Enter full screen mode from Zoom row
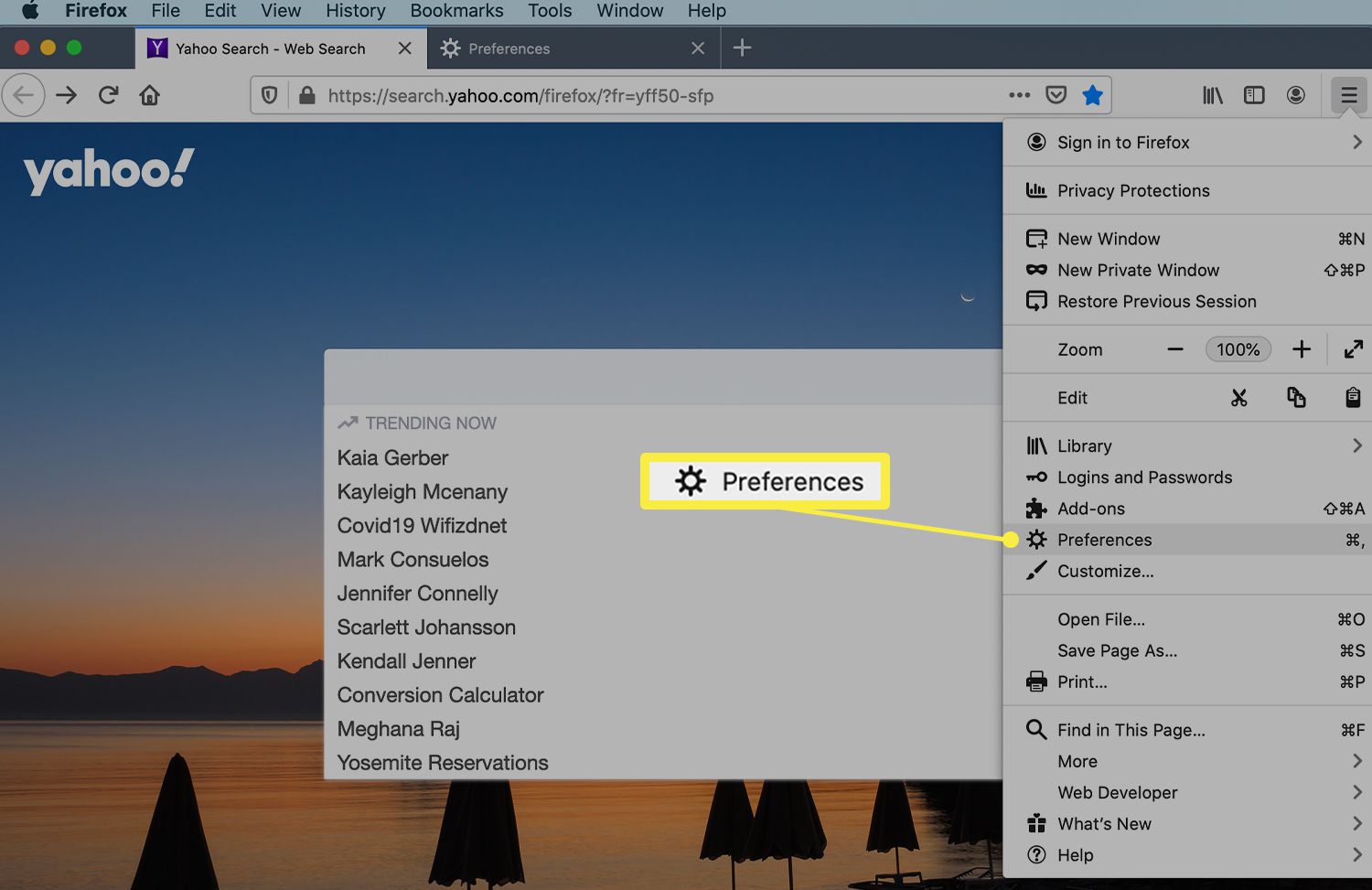1372x890 pixels. click(1354, 349)
